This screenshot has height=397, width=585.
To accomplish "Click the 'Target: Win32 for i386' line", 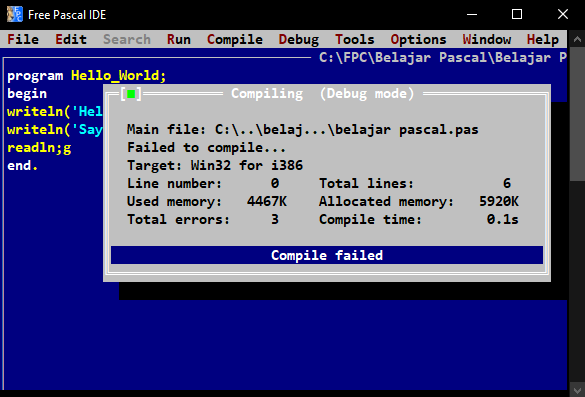I will pyautogui.click(x=215, y=165).
